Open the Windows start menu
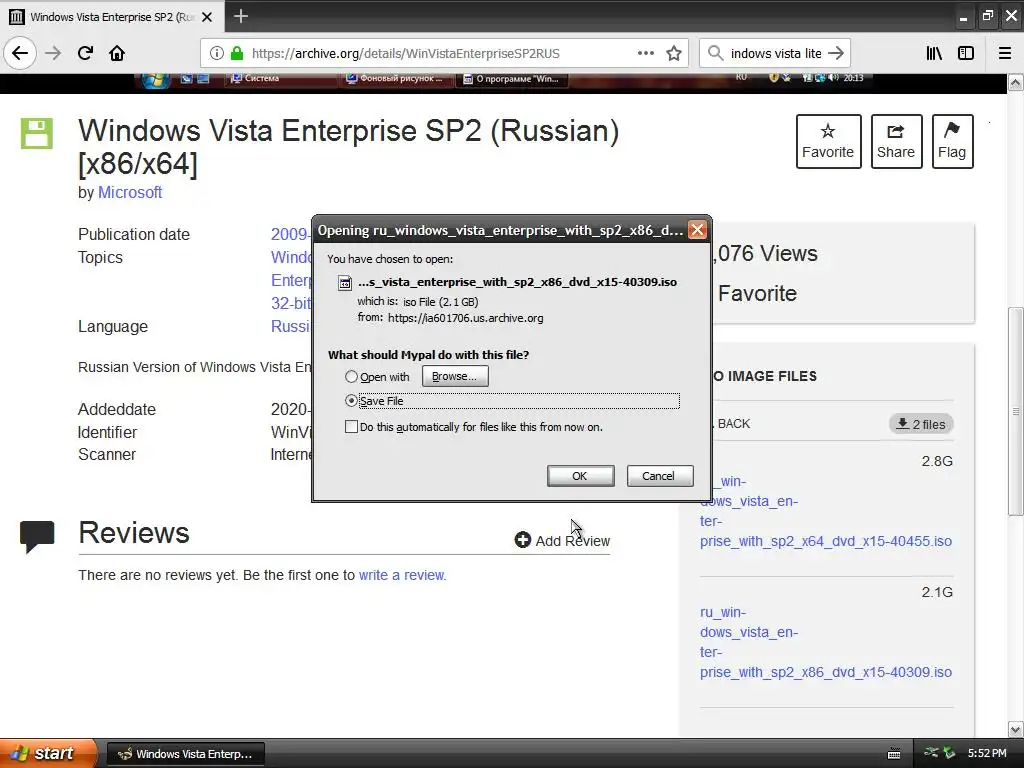This screenshot has width=1024, height=768. pyautogui.click(x=47, y=753)
